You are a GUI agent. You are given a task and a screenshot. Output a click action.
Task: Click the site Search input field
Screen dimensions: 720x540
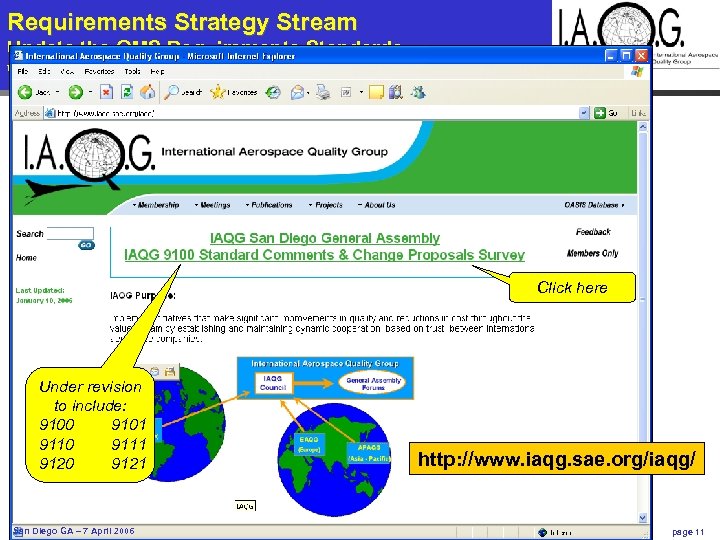tap(70, 233)
